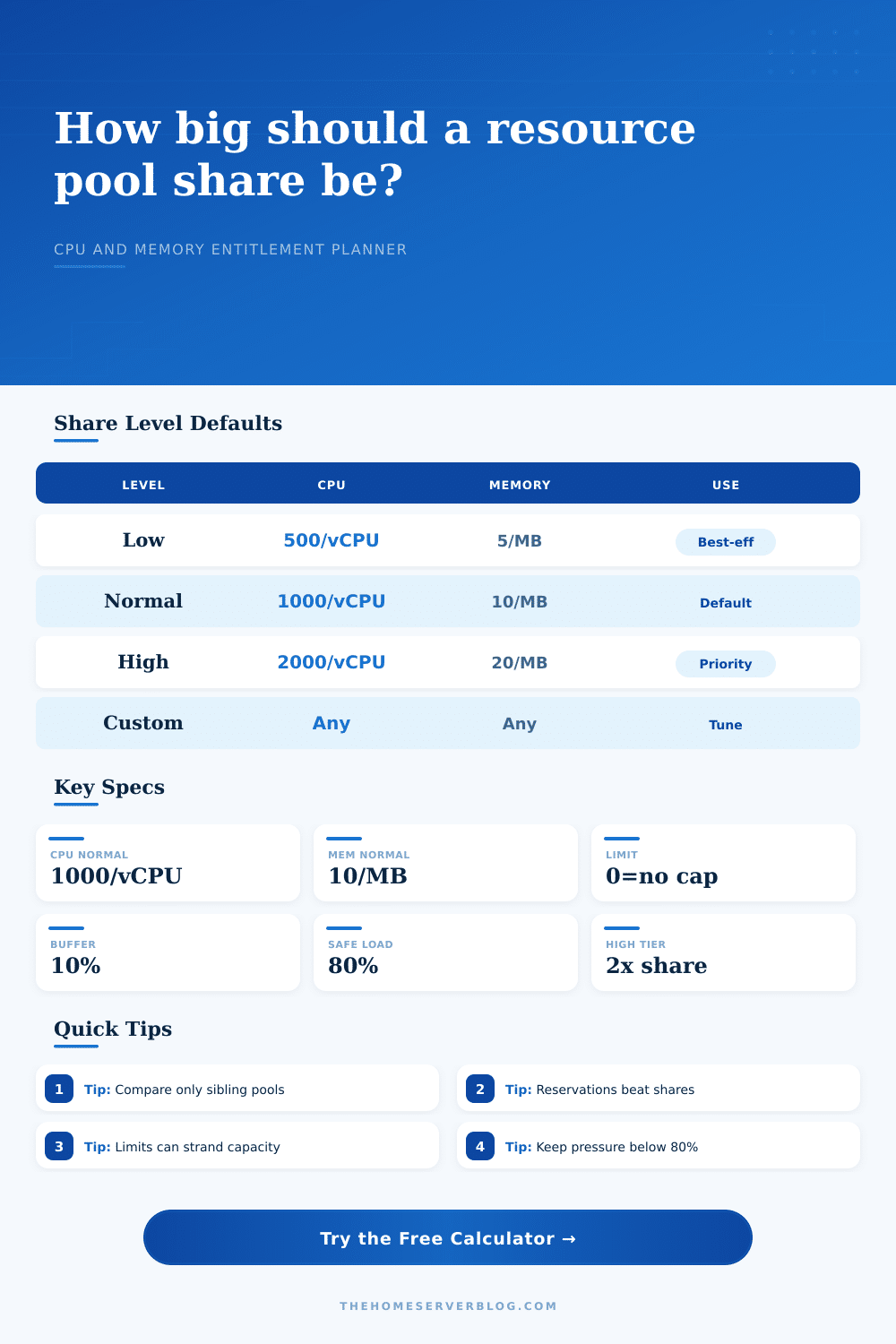Click the 2000/vCPU value
The width and height of the screenshot is (896, 1344).
(332, 662)
